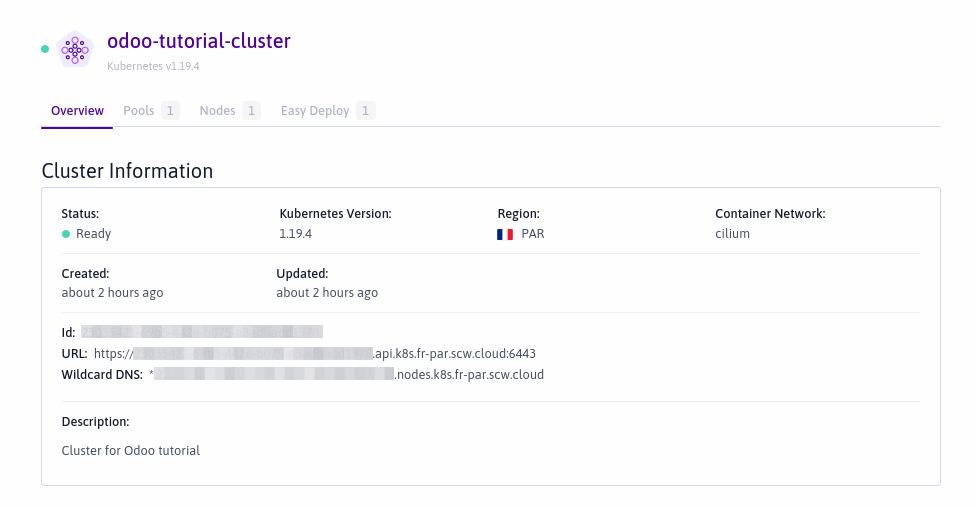Click the Easy Deploy count badge
The height and width of the screenshot is (507, 976).
point(366,111)
